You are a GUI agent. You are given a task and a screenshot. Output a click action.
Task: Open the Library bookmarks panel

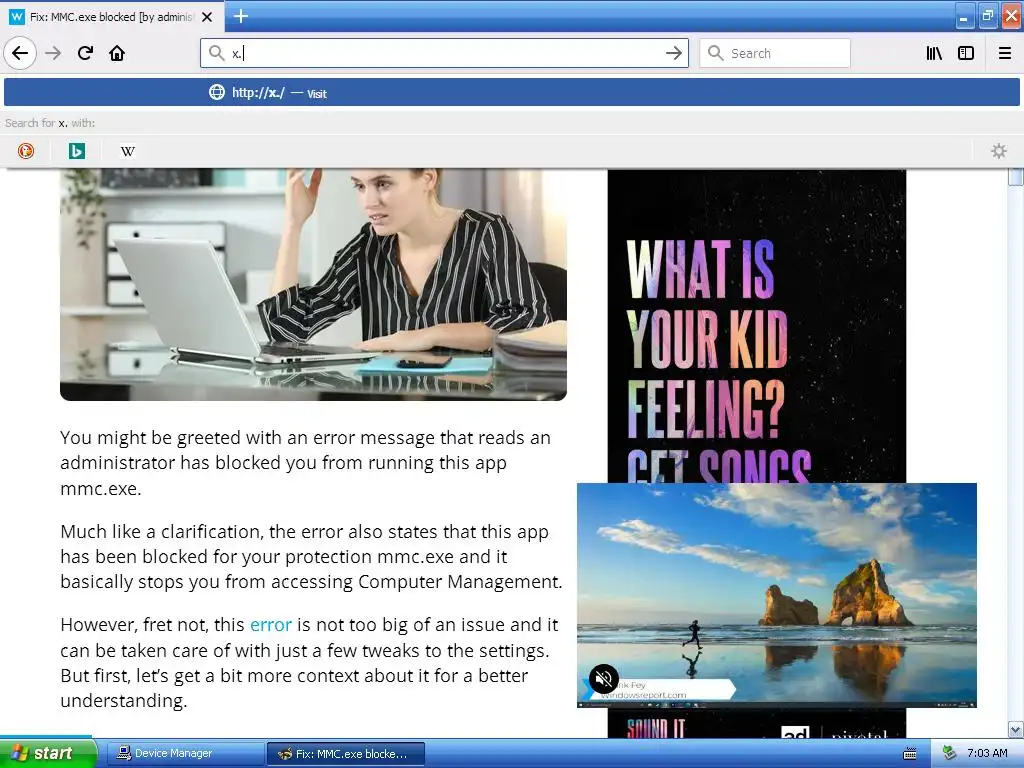934,53
